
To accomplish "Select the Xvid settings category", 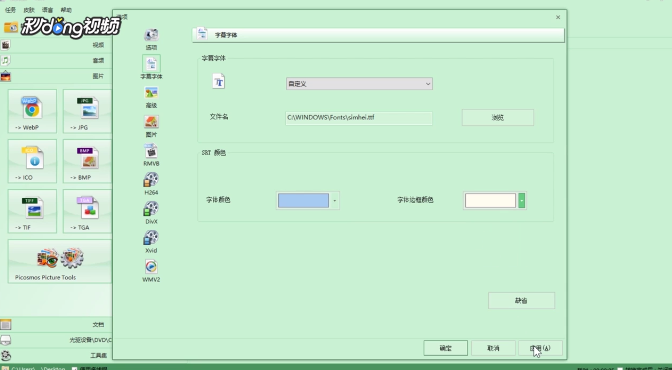I will point(151,242).
